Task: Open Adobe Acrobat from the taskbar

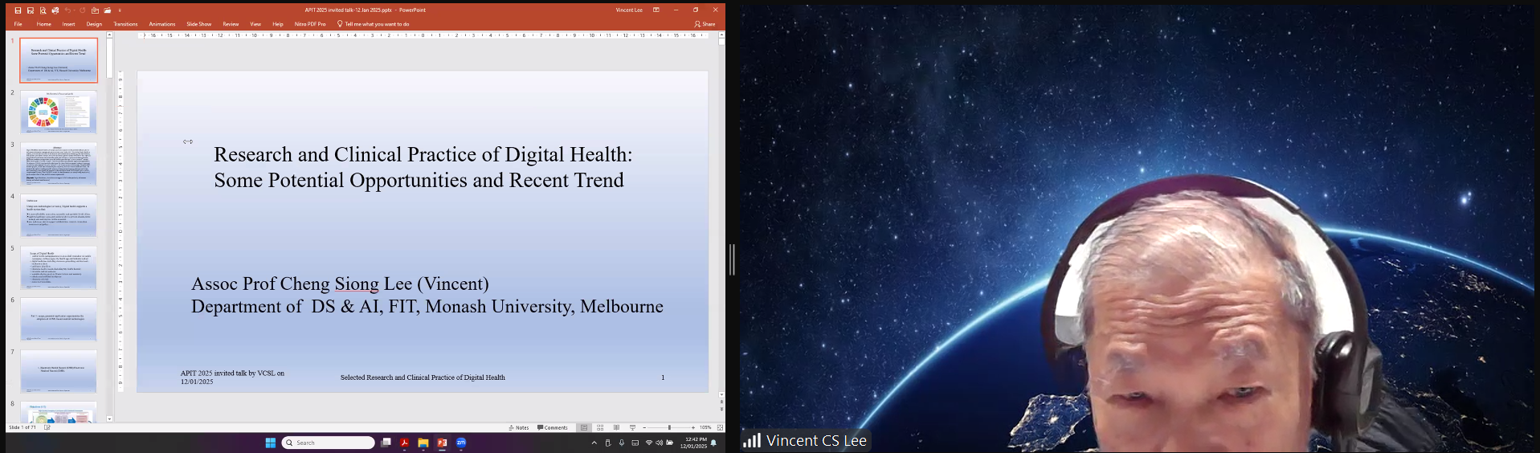Action: click(x=405, y=442)
